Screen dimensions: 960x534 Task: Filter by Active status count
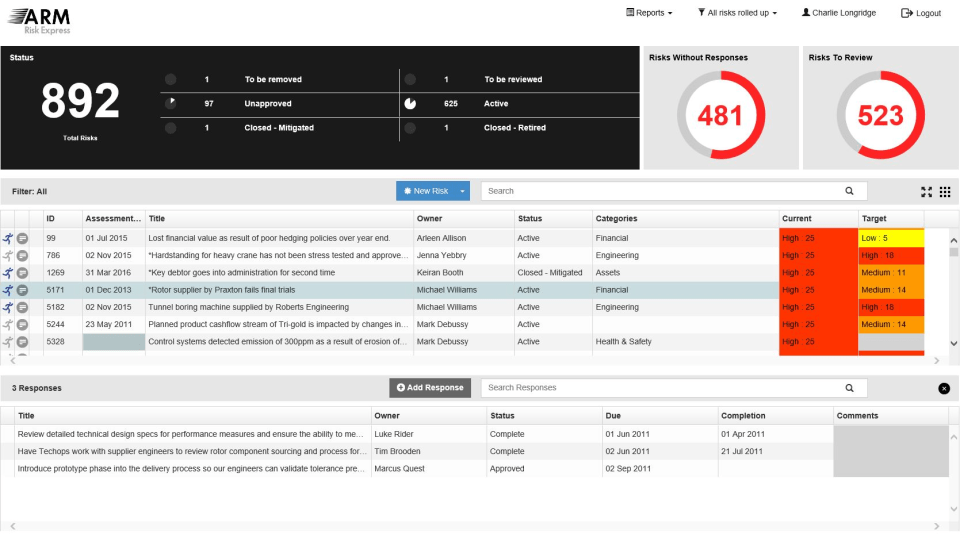(x=519, y=104)
